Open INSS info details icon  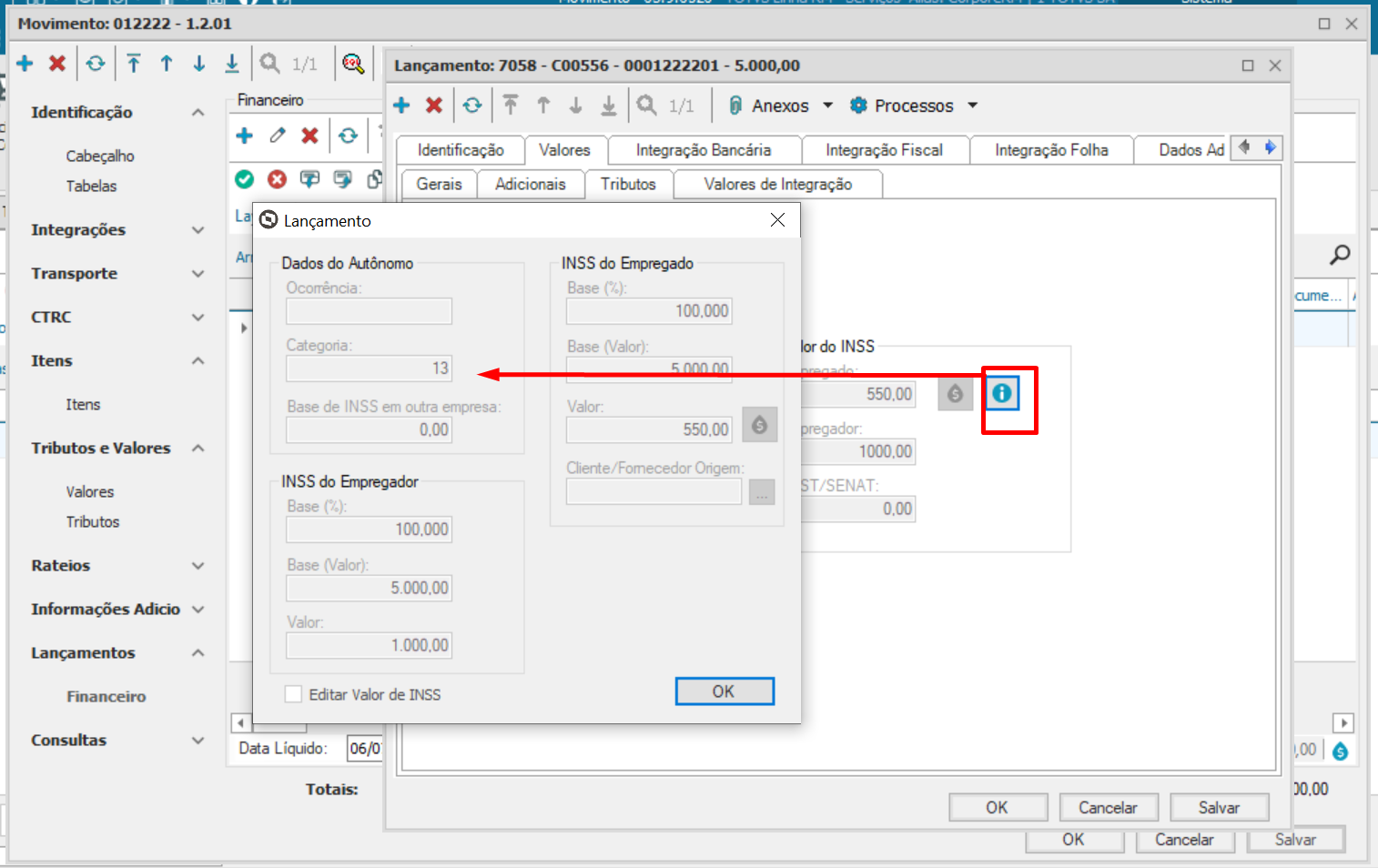coord(1001,393)
